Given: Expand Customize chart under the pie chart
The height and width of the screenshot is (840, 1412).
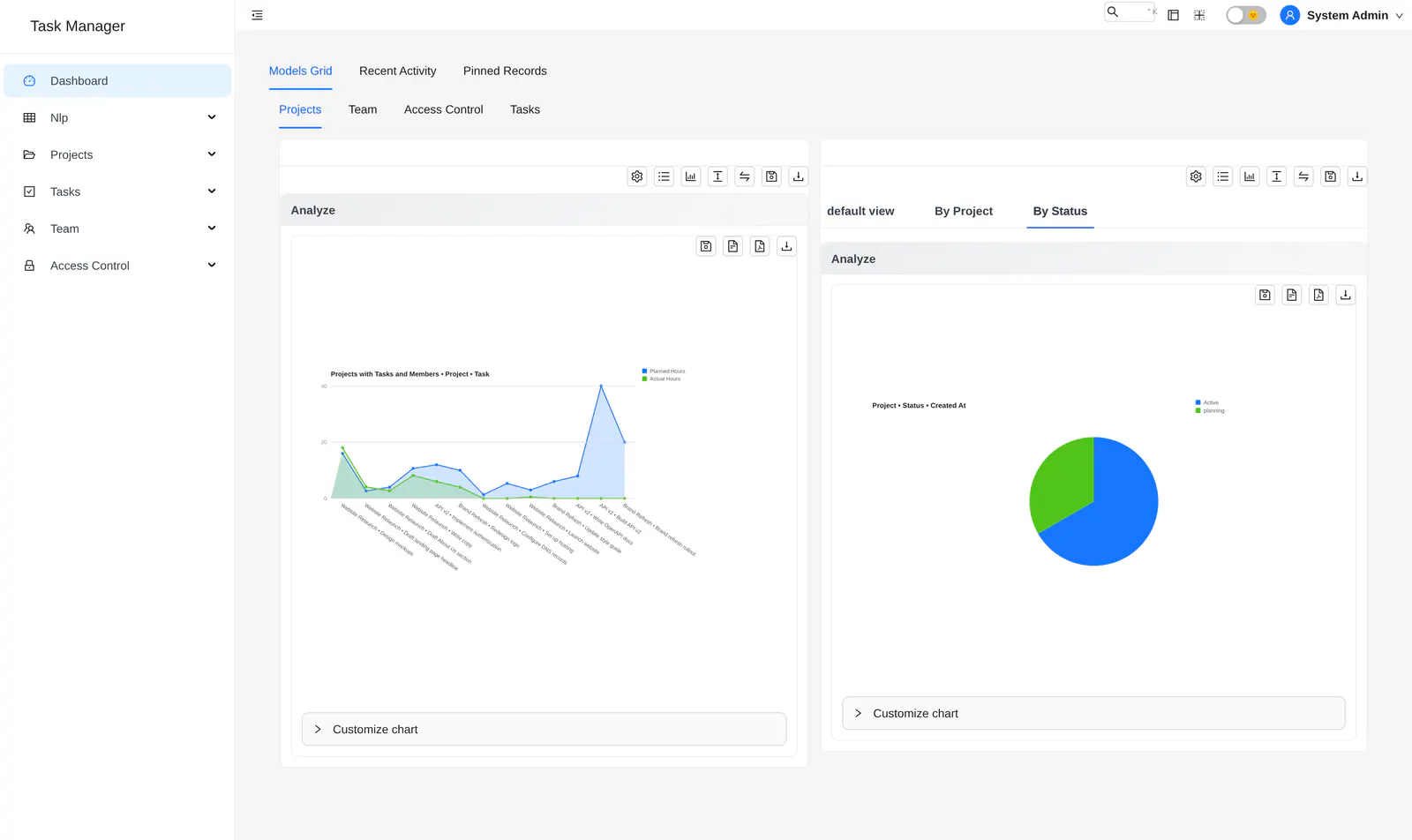Looking at the screenshot, I should coord(1093,714).
